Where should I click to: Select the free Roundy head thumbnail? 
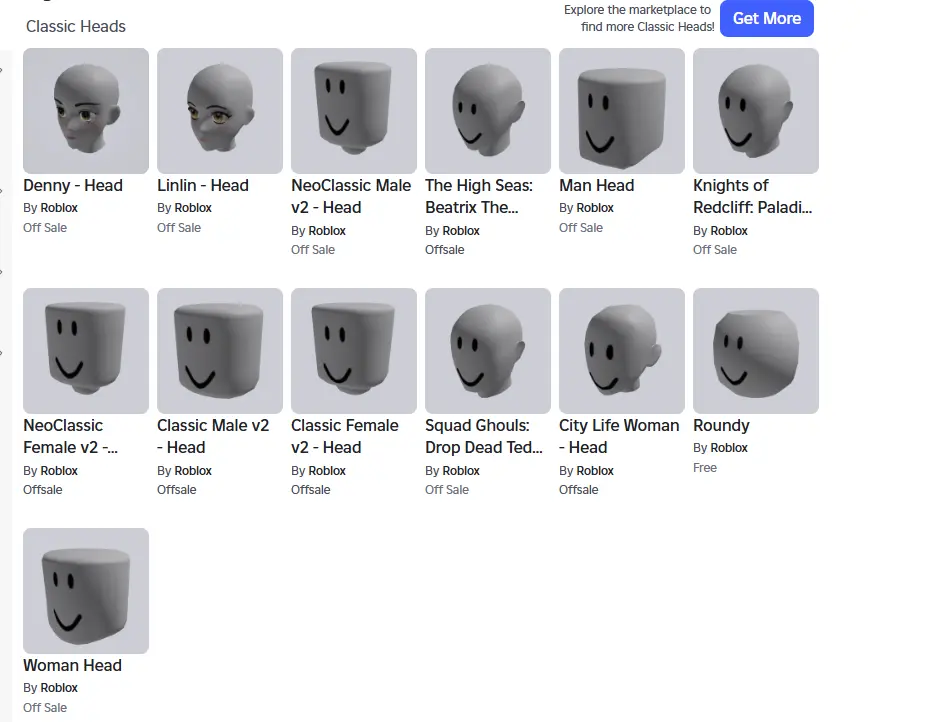pos(756,350)
